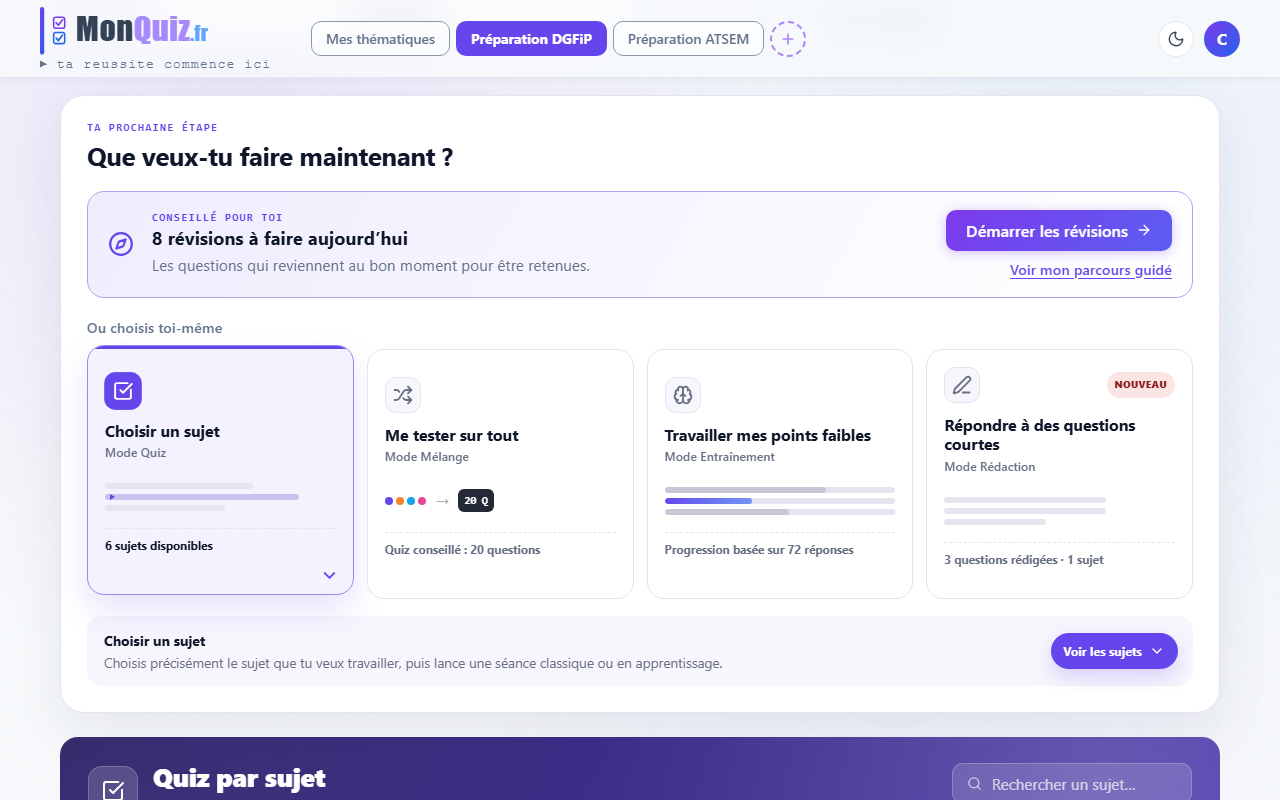Click the progress bars in Travailler mes points faibles
This screenshot has width=1280, height=800.
tap(780, 501)
